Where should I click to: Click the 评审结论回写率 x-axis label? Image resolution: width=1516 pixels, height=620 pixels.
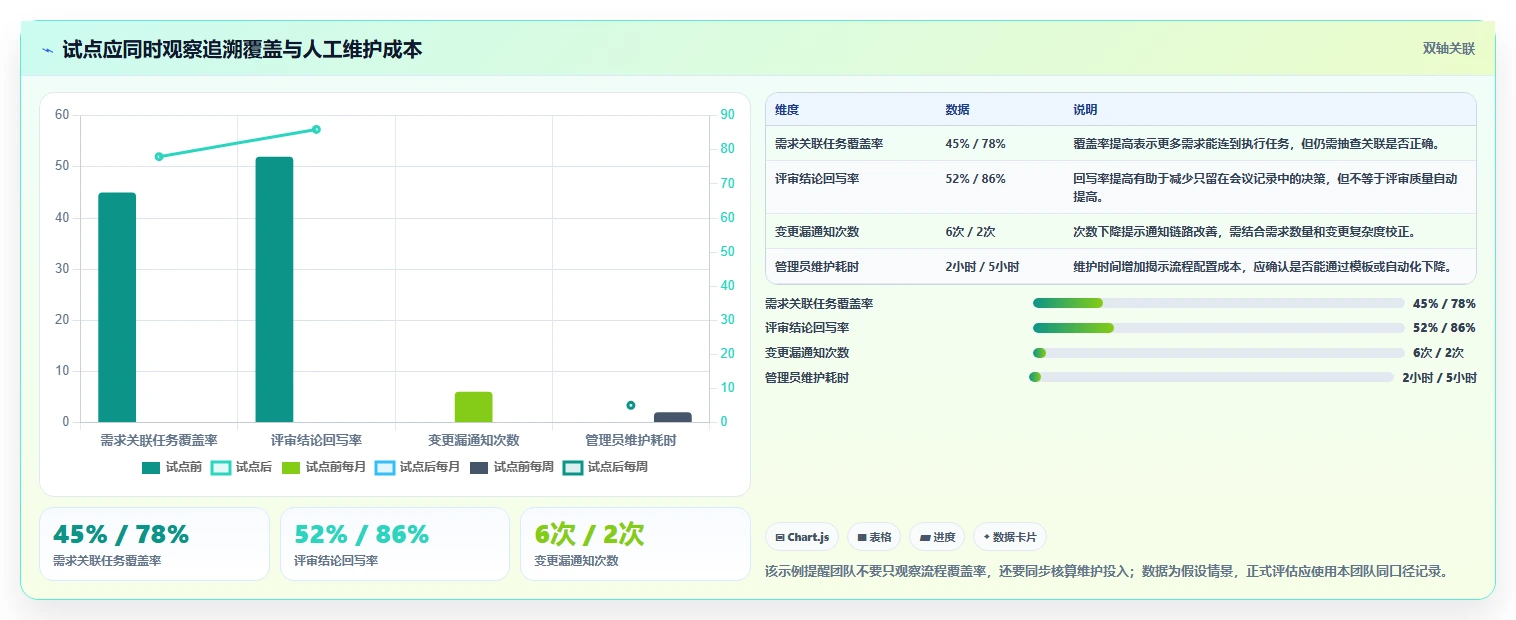coord(316,440)
